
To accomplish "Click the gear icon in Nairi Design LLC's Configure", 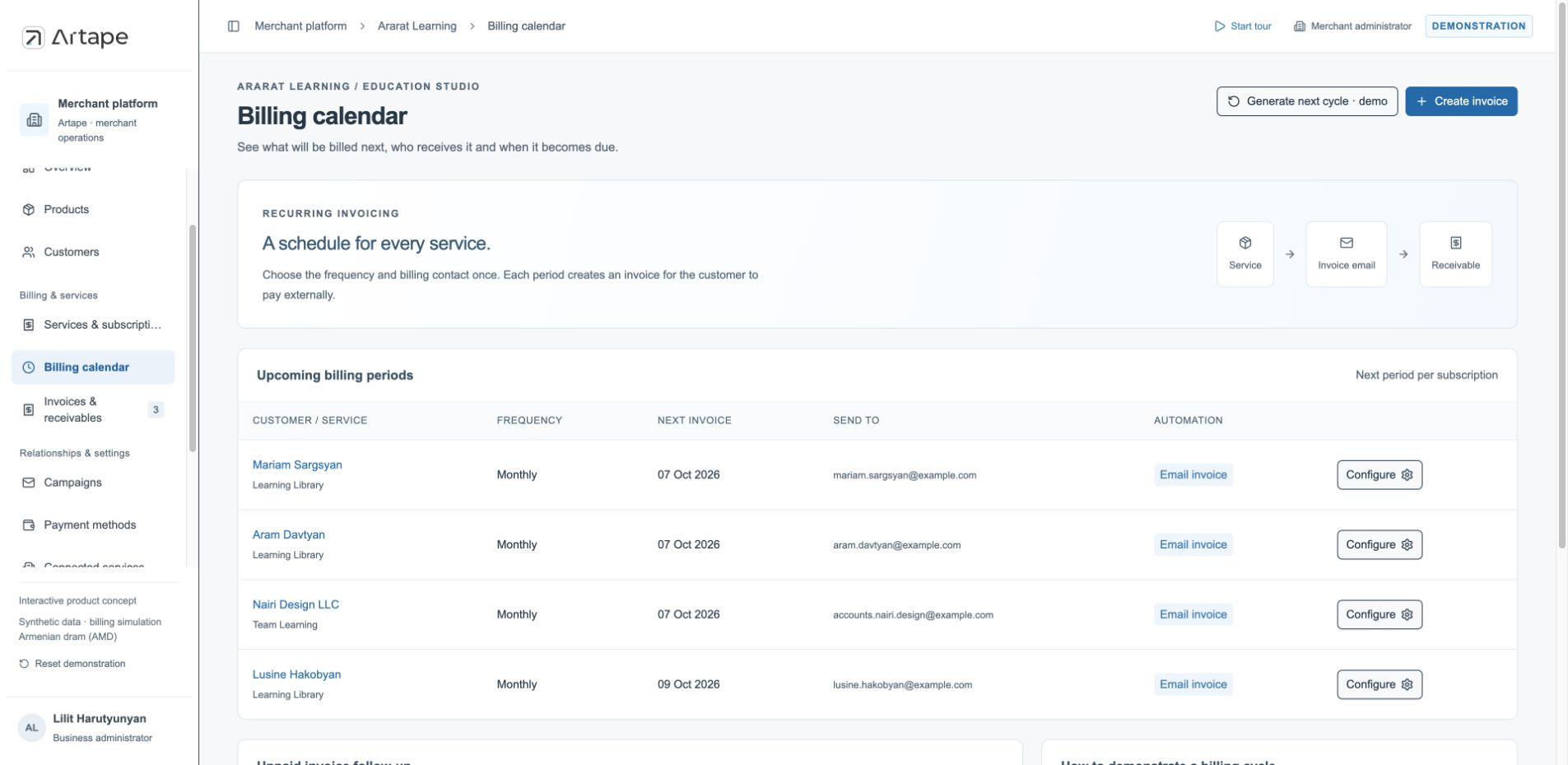I will tap(1407, 615).
